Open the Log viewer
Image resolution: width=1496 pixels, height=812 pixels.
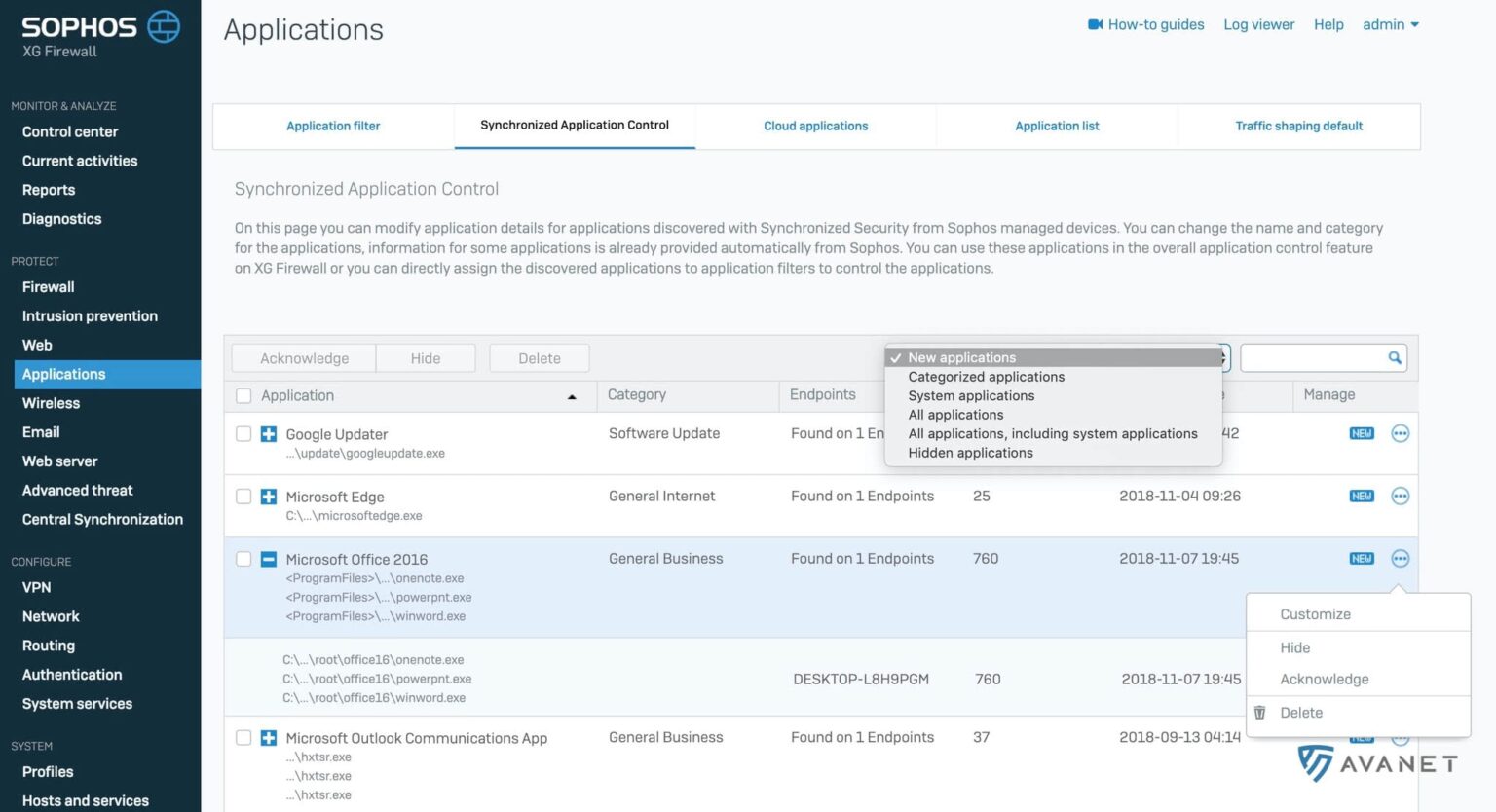tap(1258, 24)
